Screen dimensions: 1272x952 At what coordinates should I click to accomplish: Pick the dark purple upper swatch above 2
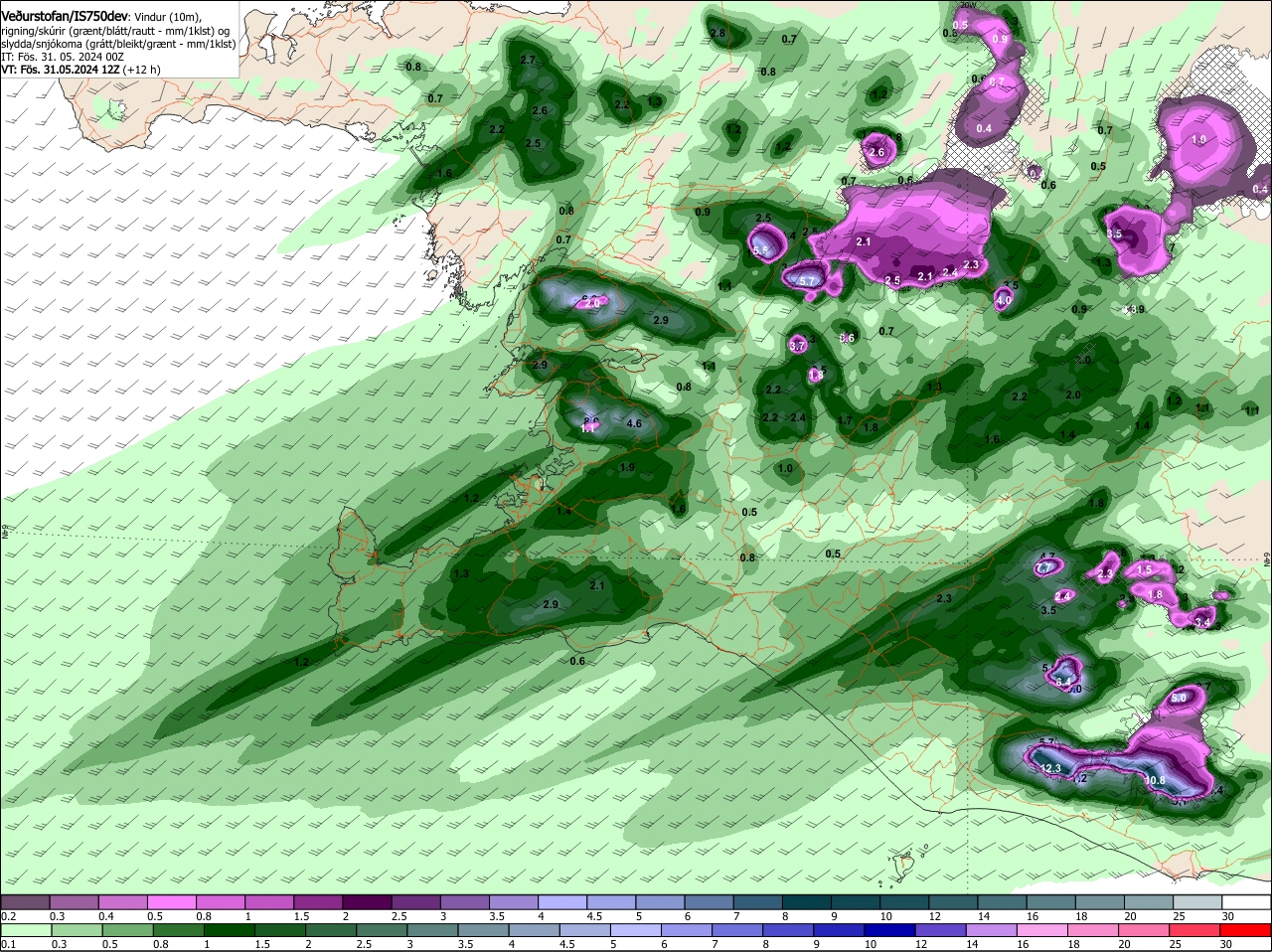click(368, 901)
